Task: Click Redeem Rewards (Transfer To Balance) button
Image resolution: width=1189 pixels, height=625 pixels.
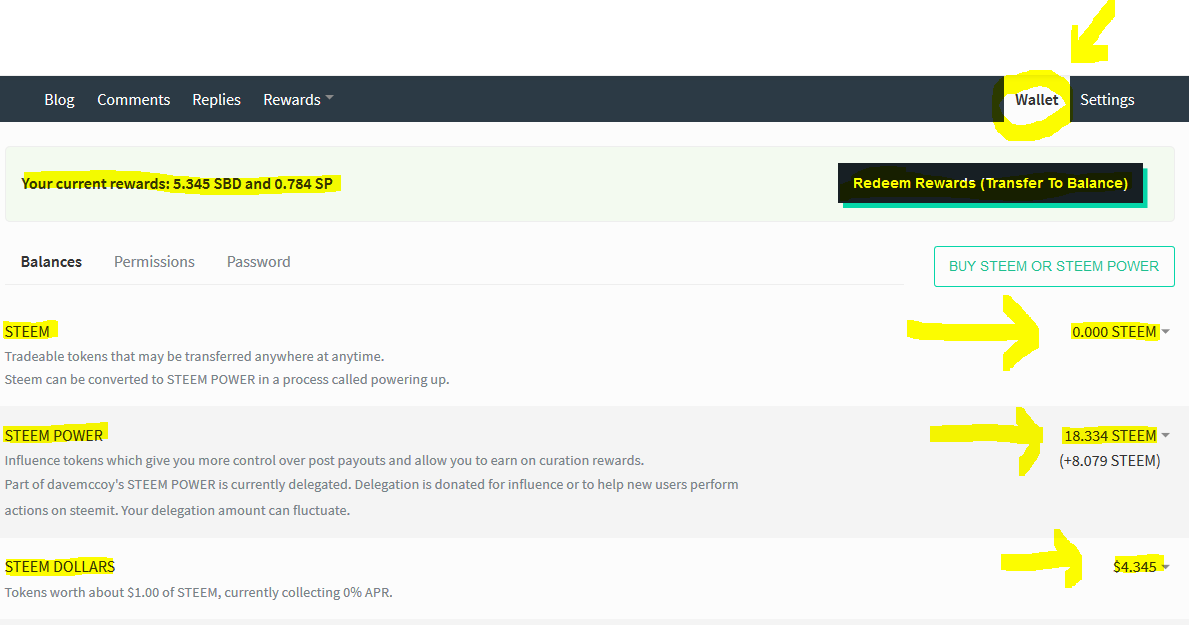Action: click(x=990, y=183)
